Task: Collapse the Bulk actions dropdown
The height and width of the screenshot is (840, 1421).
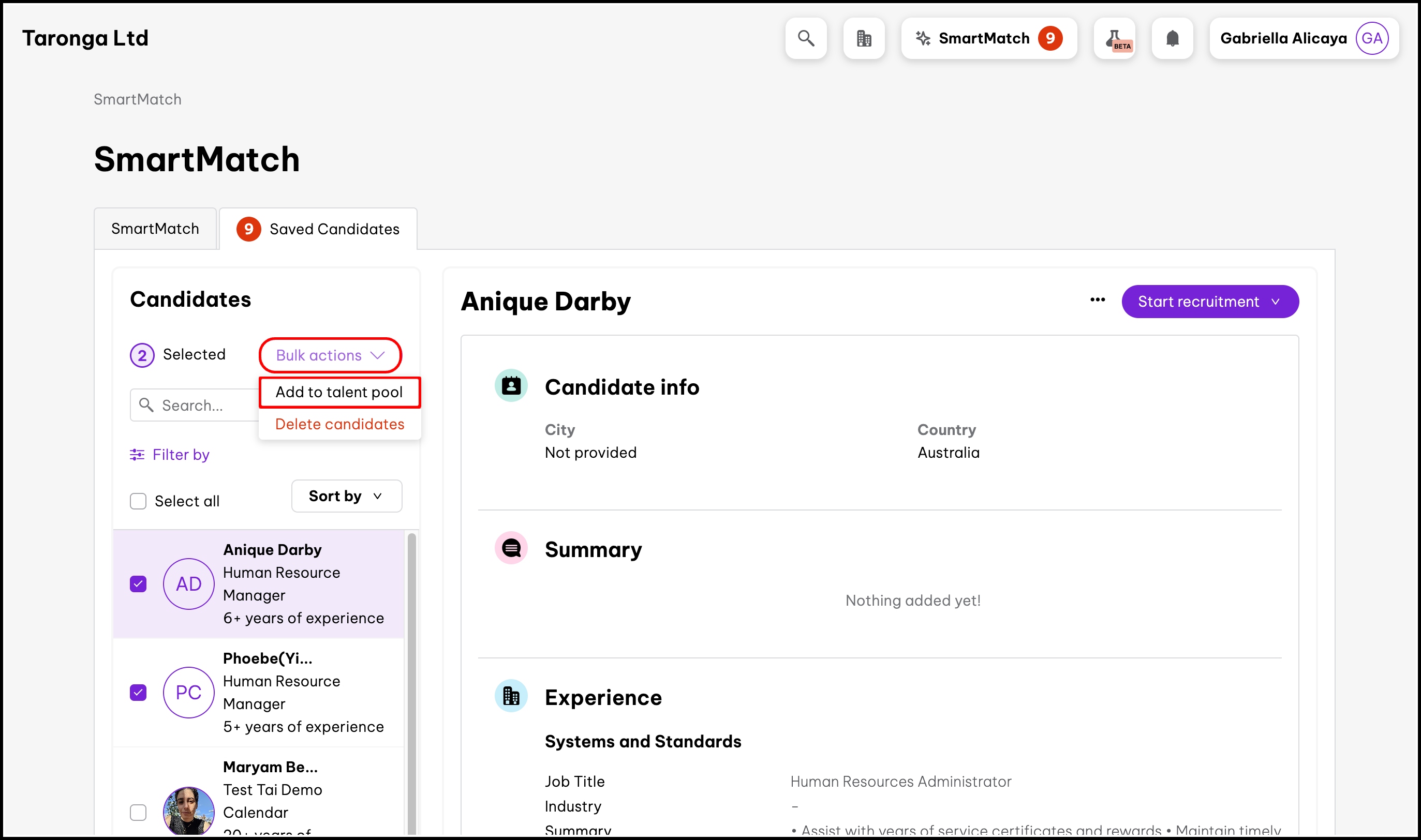Action: click(x=331, y=355)
